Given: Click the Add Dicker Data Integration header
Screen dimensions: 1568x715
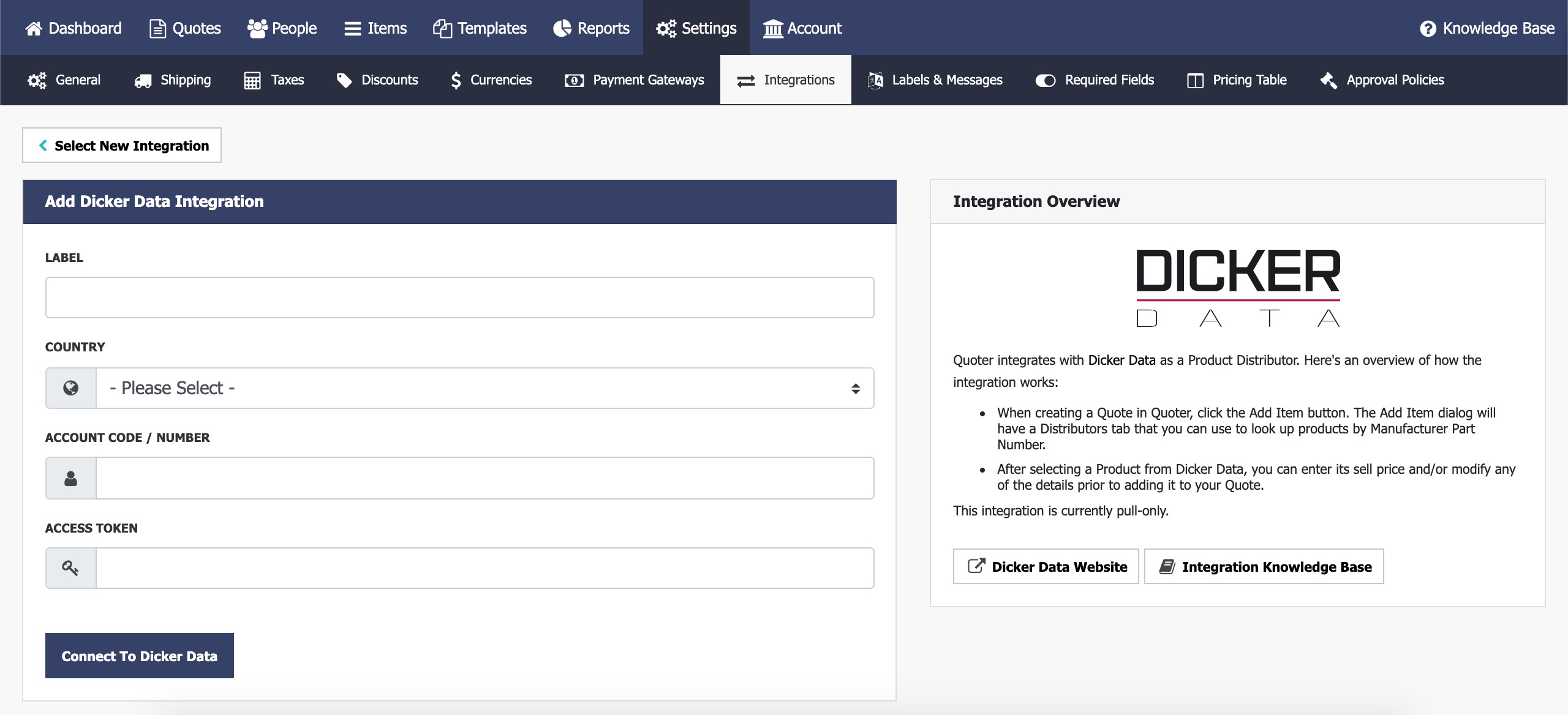Looking at the screenshot, I should (460, 202).
